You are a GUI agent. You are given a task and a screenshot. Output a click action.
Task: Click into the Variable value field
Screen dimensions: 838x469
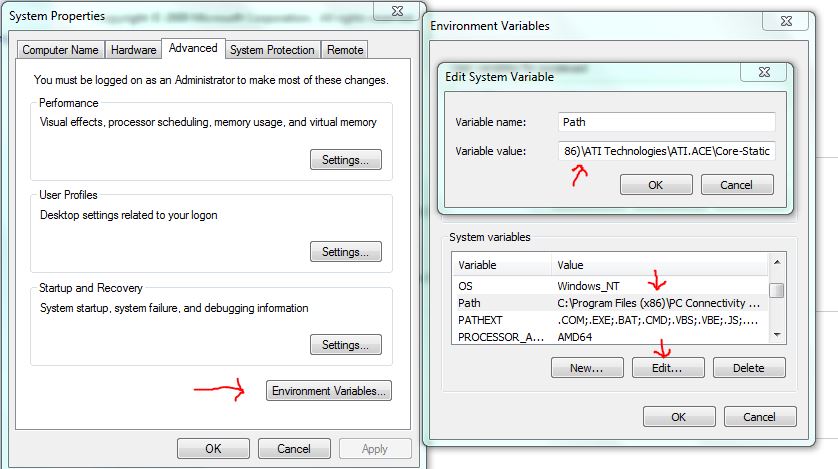click(667, 152)
